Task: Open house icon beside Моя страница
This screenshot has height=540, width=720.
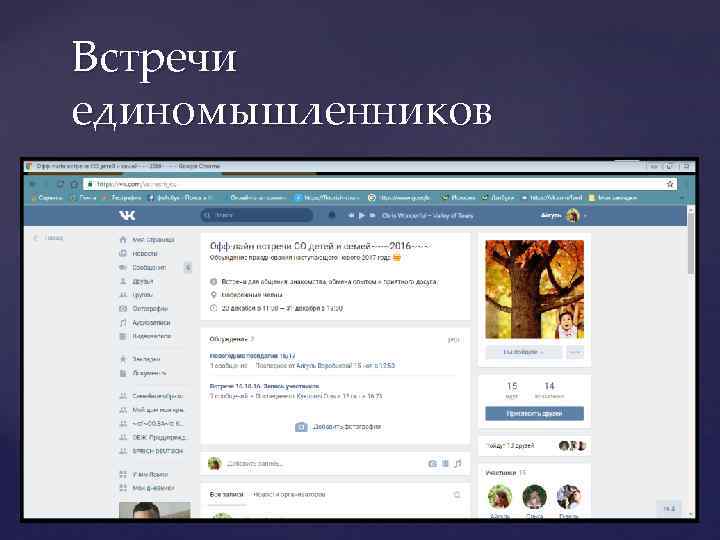Action: 123,240
